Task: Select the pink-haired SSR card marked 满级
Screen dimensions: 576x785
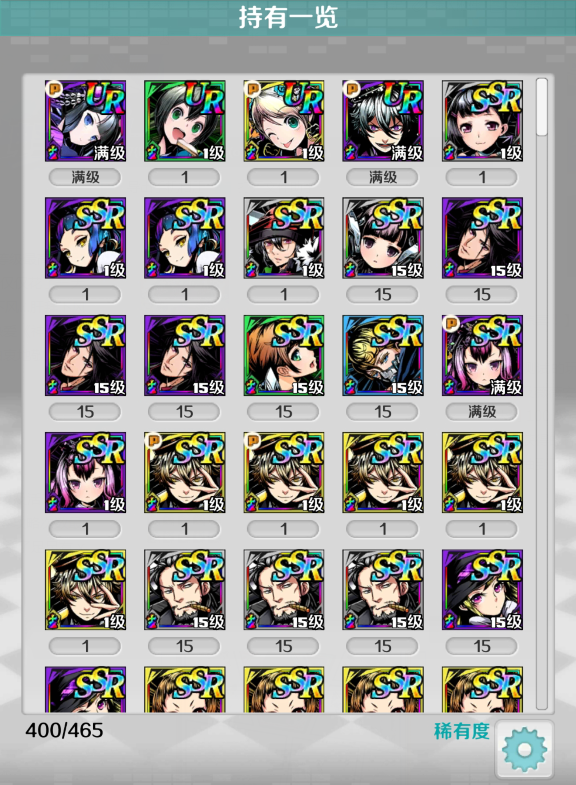Action: tap(482, 355)
